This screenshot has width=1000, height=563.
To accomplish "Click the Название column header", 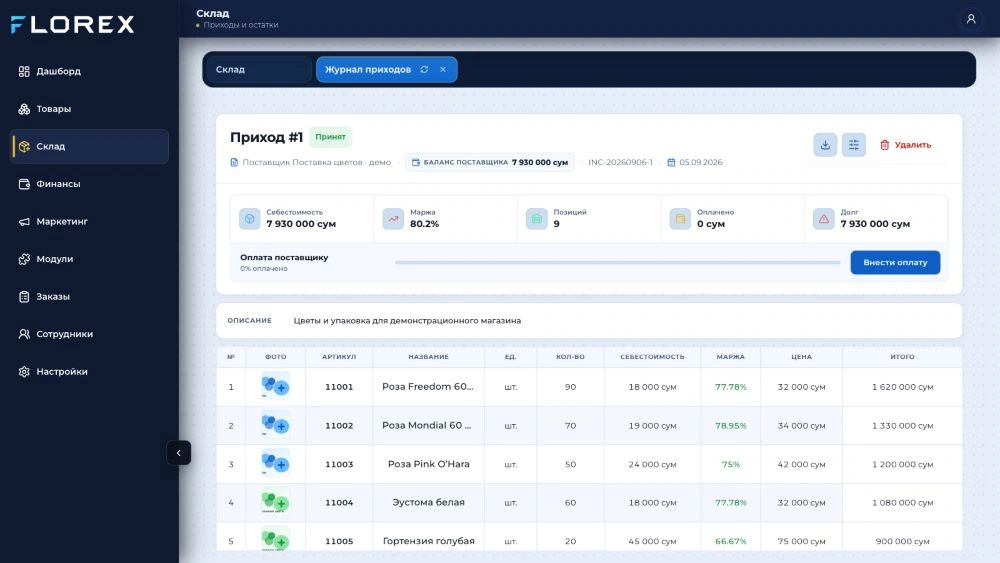I will pos(429,357).
